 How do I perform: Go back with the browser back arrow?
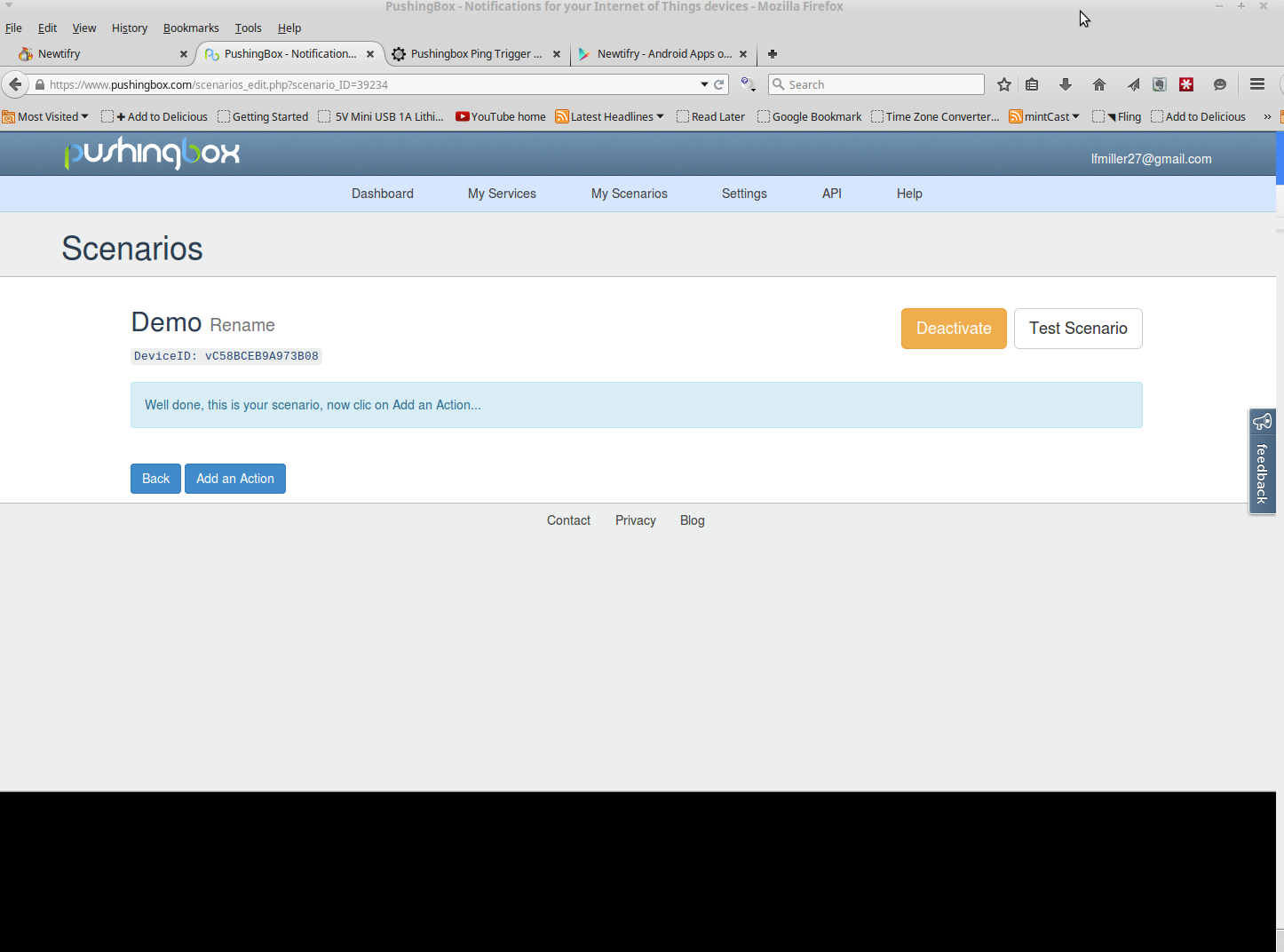coord(15,84)
